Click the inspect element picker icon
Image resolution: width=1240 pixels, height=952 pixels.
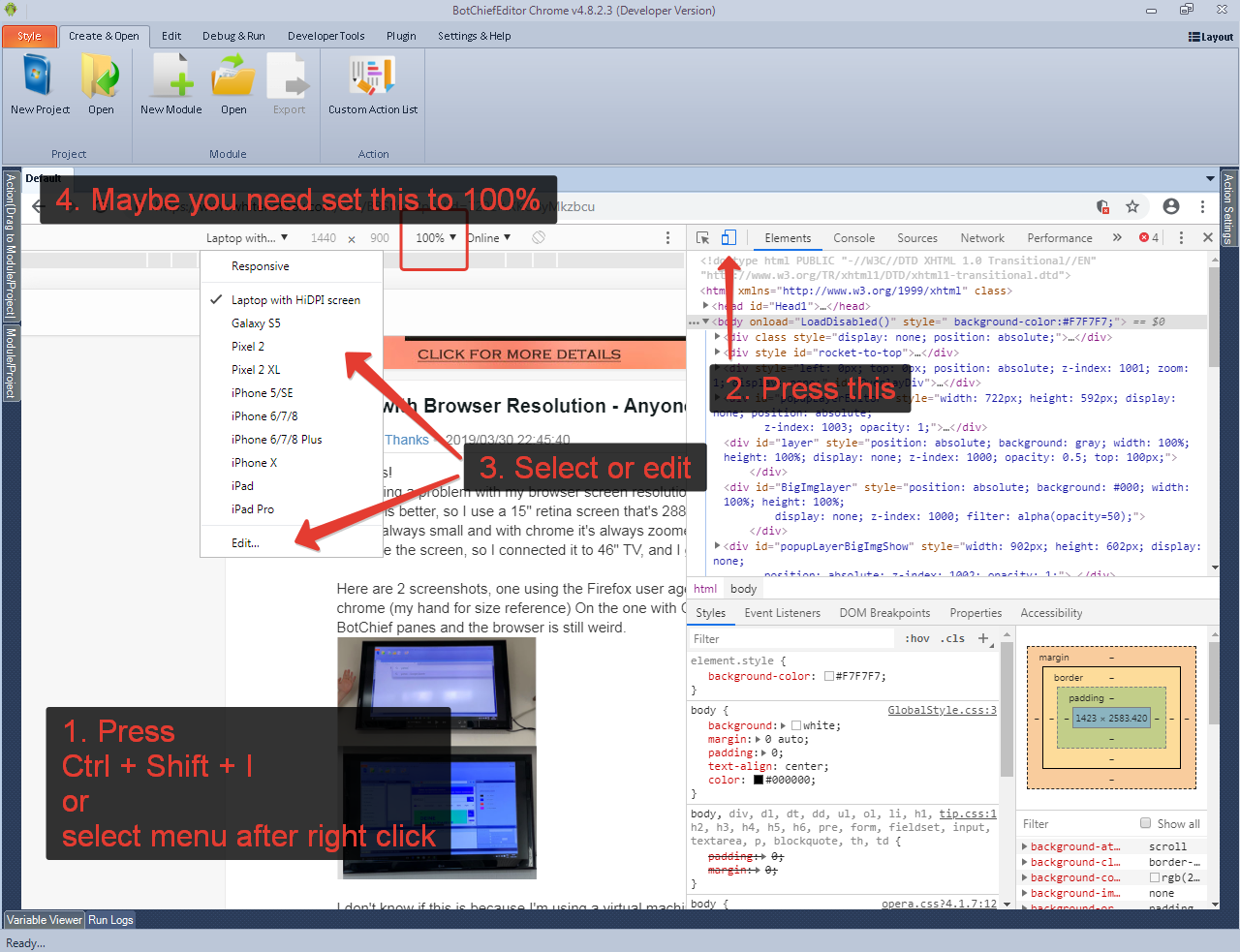pyautogui.click(x=703, y=237)
